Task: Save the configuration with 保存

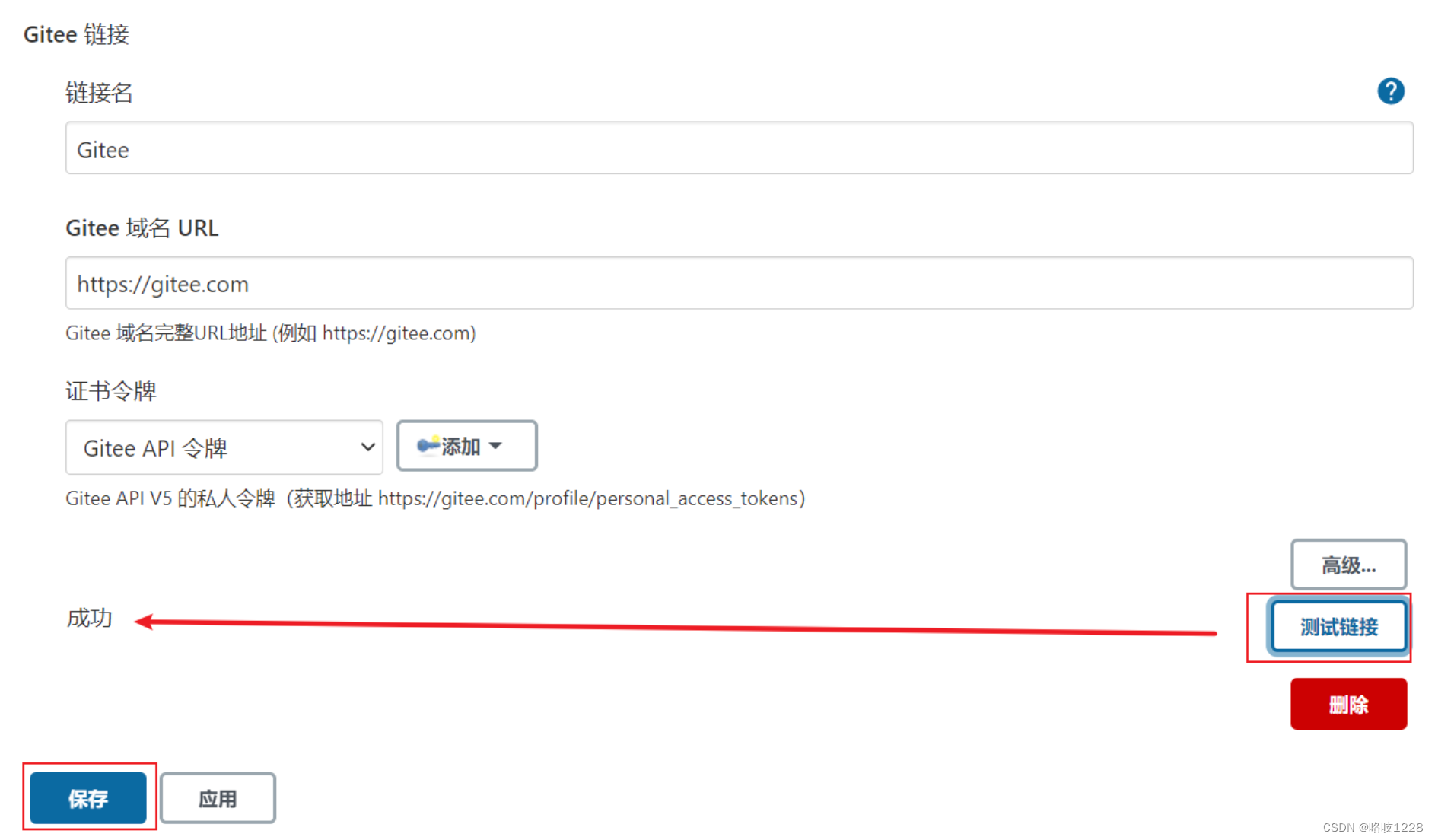Action: 88,797
